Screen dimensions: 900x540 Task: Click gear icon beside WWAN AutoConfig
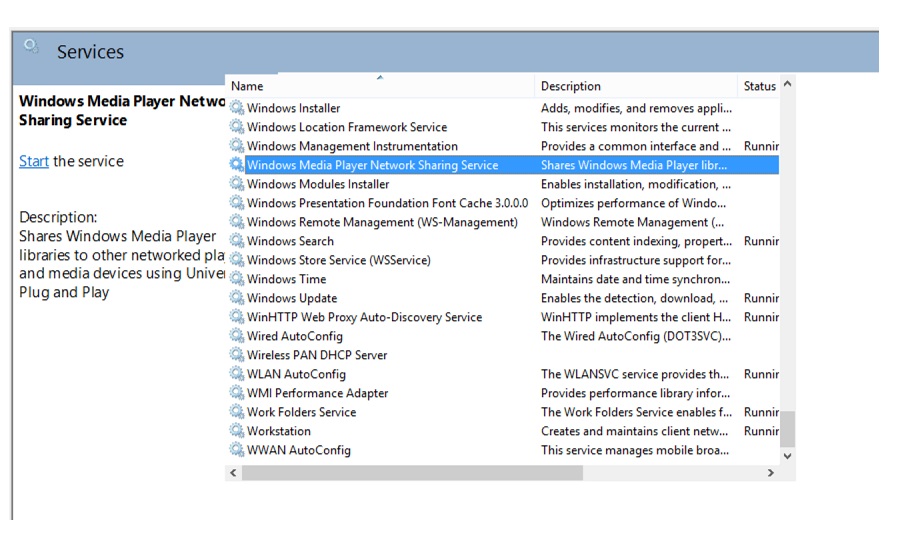236,449
